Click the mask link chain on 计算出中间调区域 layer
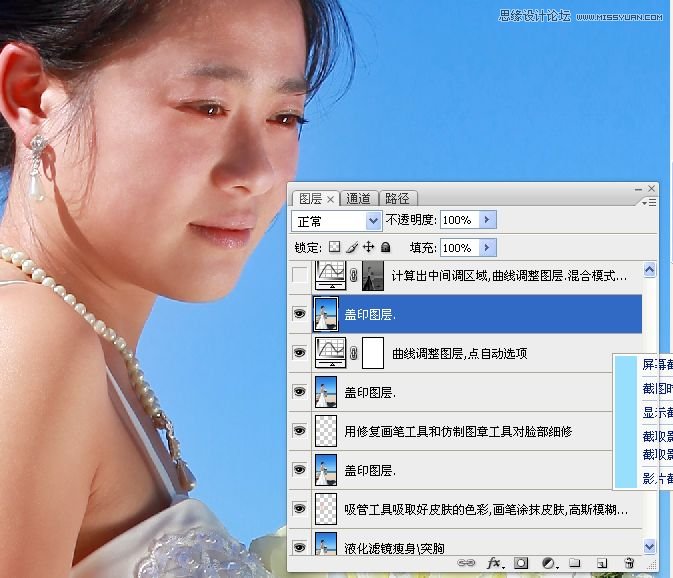Viewport: 673px width, 578px height. tap(354, 275)
